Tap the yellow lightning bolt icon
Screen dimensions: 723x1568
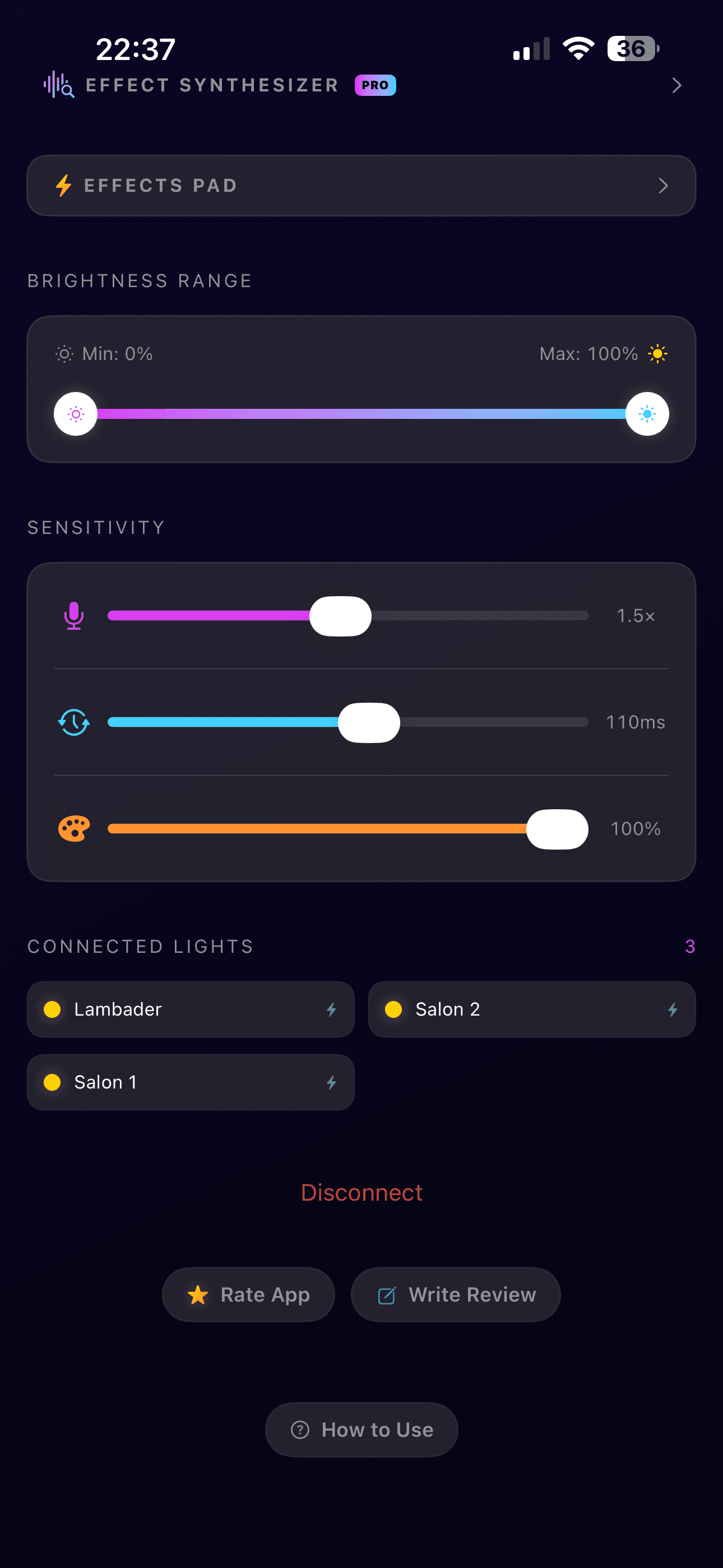point(64,185)
